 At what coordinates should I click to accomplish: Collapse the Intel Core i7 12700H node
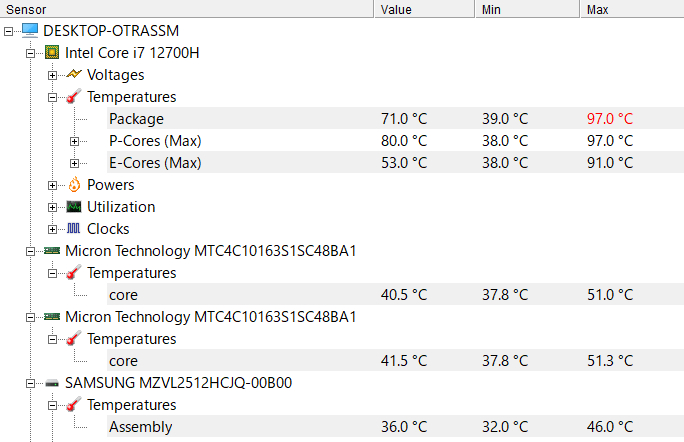(30, 53)
